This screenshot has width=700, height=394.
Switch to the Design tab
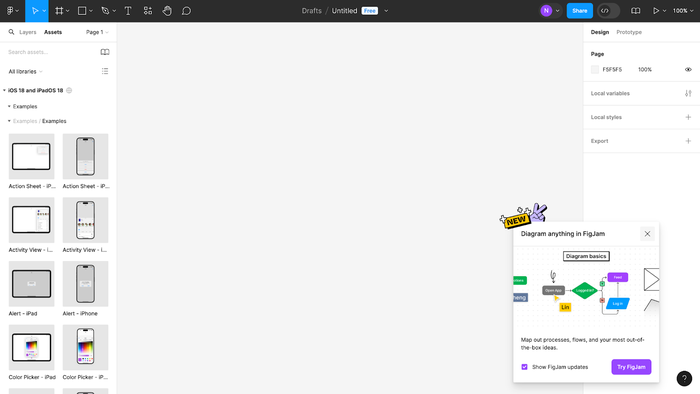pos(600,32)
